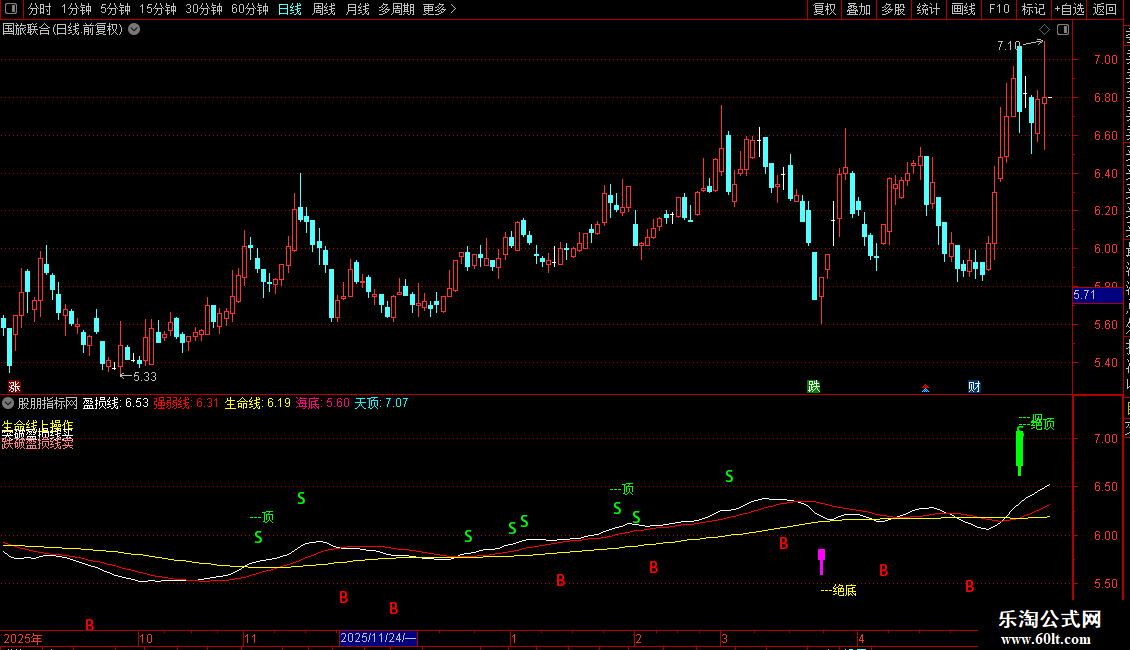The height and width of the screenshot is (650, 1130).
Task: Click the 返回 back button
Action: [1105, 9]
